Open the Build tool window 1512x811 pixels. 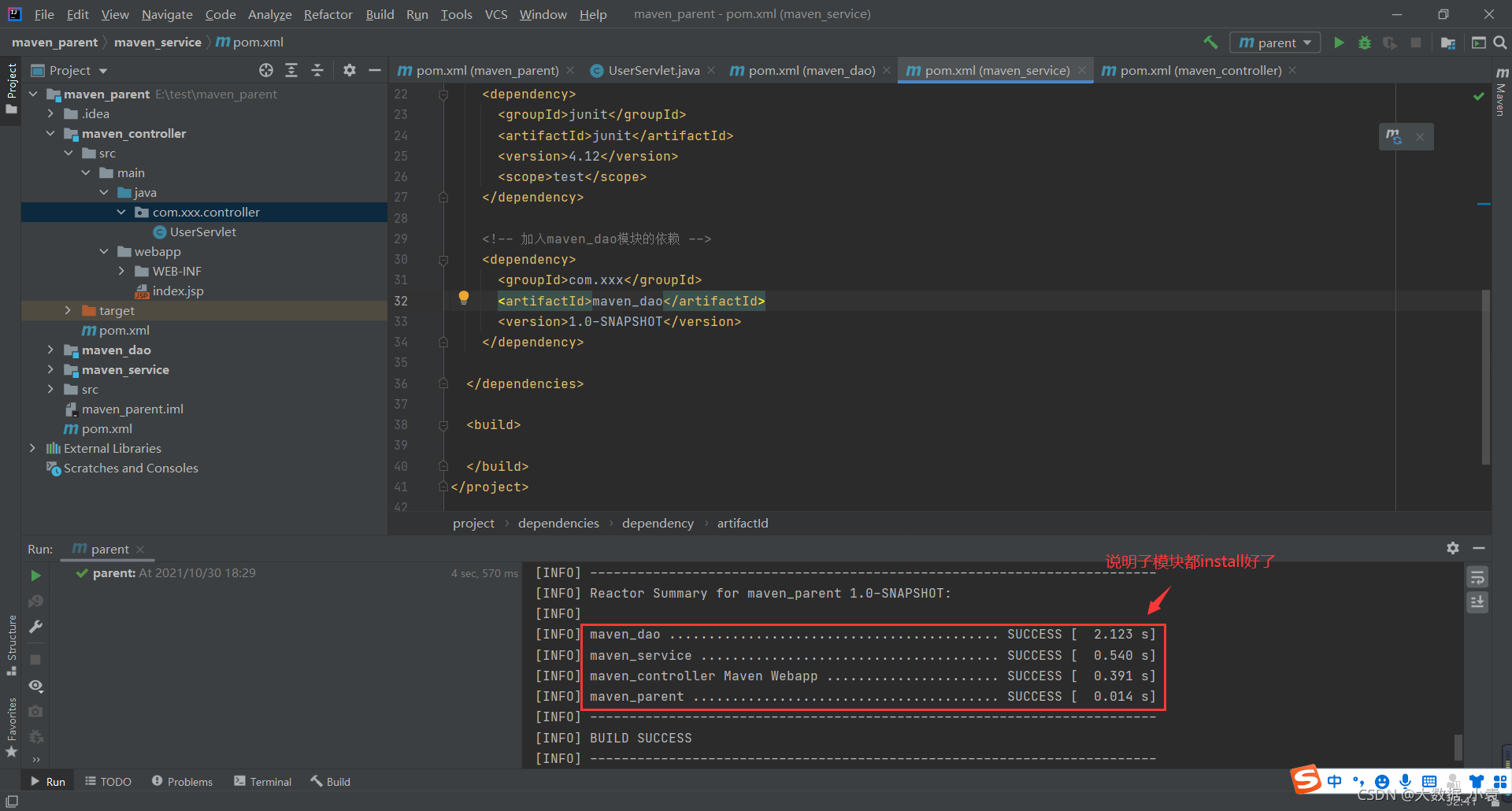(x=330, y=781)
